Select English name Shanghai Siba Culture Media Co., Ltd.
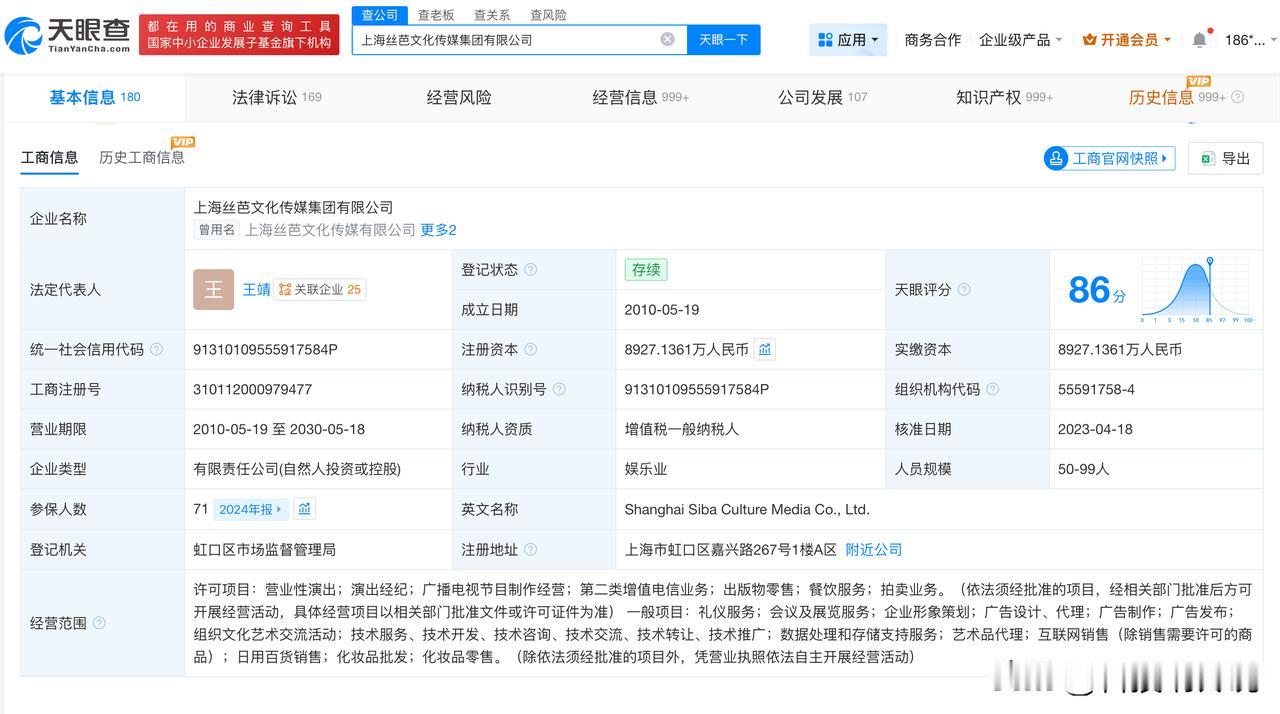Viewport: 1280px width, 714px height. [747, 509]
